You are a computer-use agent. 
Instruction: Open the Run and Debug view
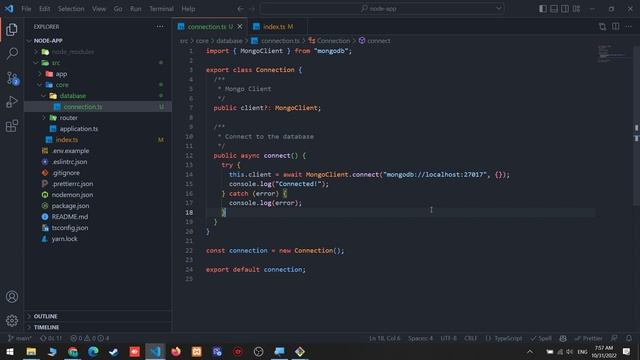[x=12, y=102]
